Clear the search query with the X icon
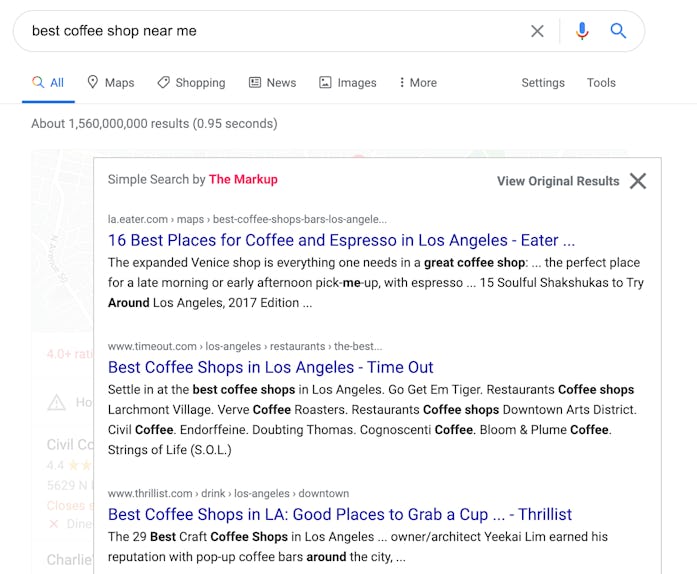The height and width of the screenshot is (574, 697). point(537,31)
